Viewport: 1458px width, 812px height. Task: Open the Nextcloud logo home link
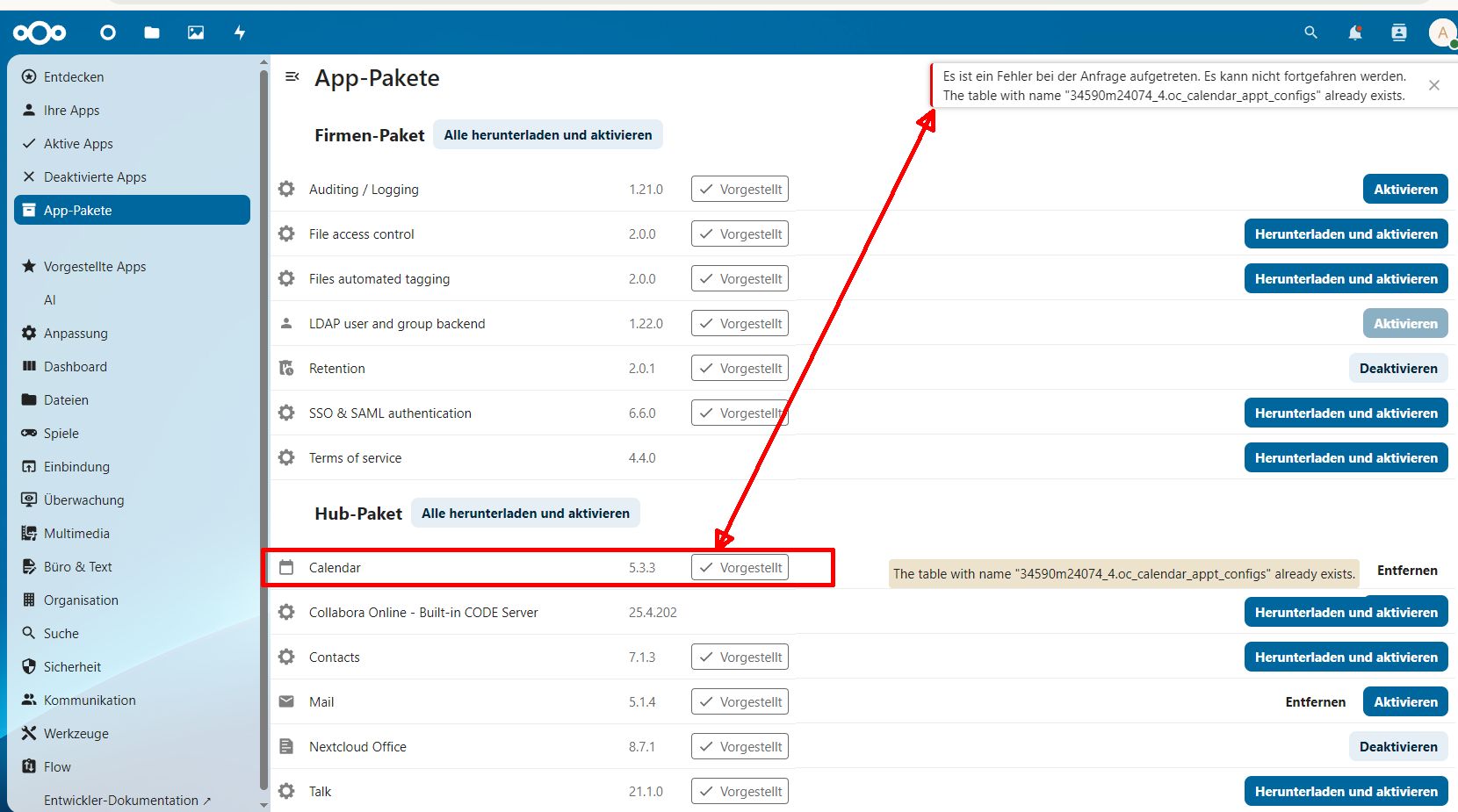click(40, 33)
